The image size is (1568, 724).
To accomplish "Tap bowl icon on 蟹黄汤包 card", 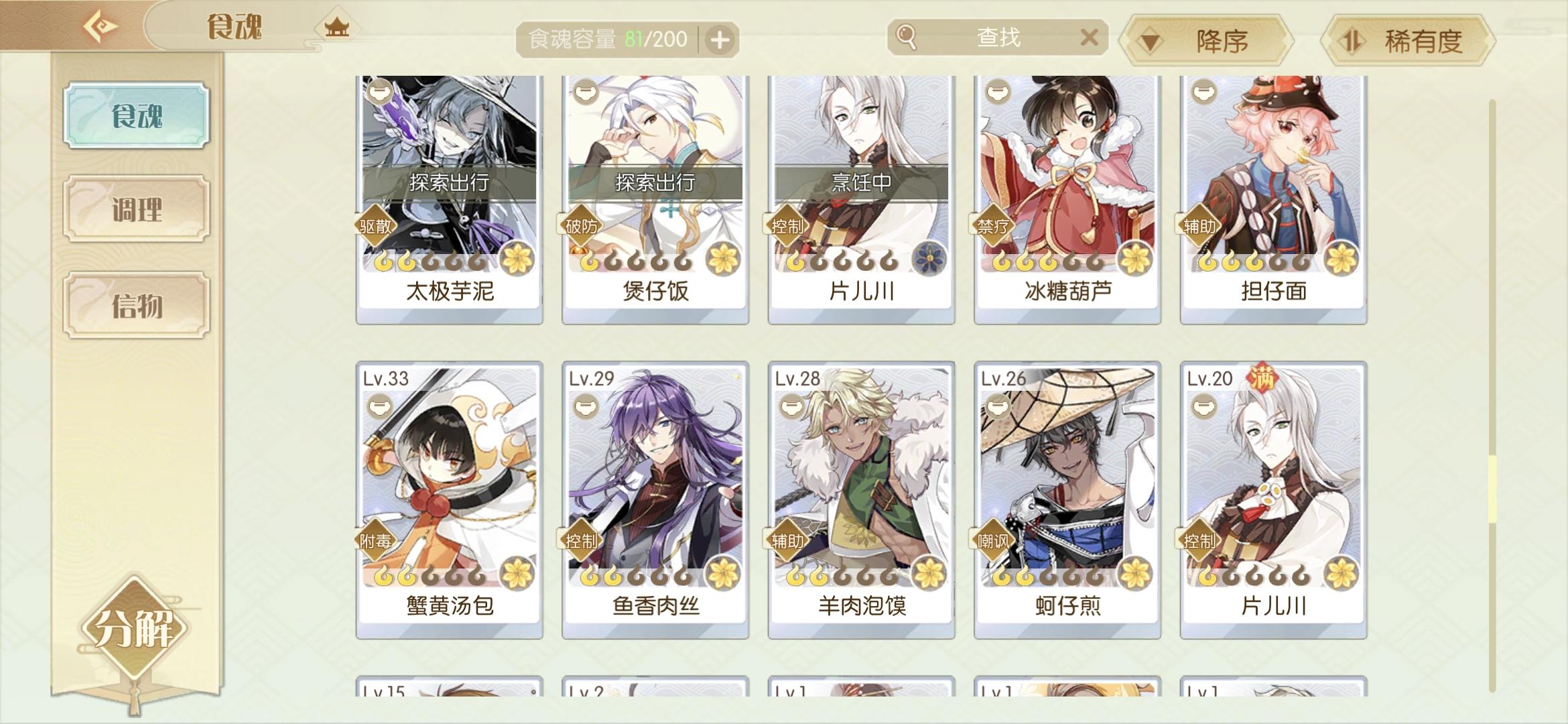I will (x=380, y=406).
